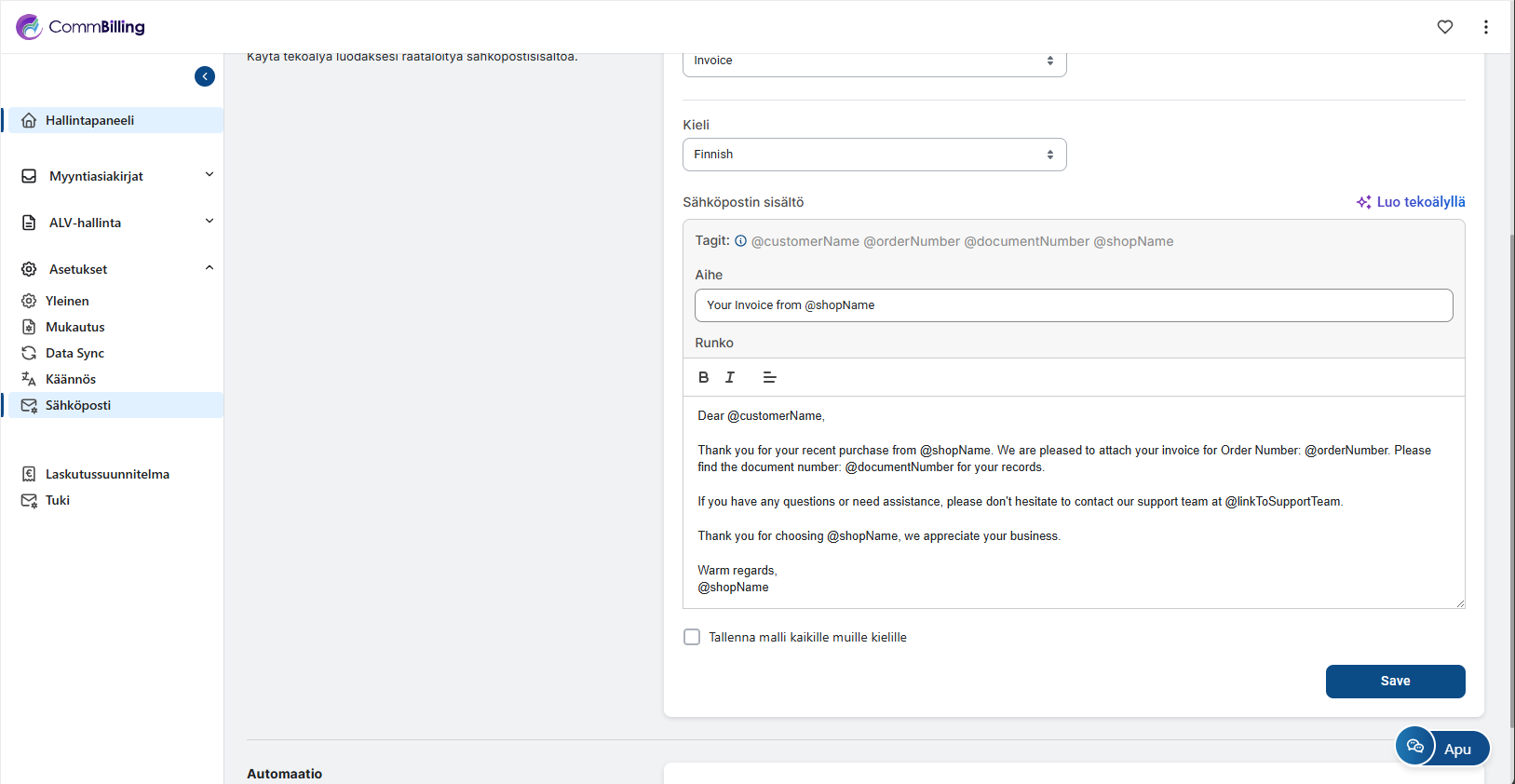Click the tags info icon
1515x784 pixels.
[x=740, y=241]
